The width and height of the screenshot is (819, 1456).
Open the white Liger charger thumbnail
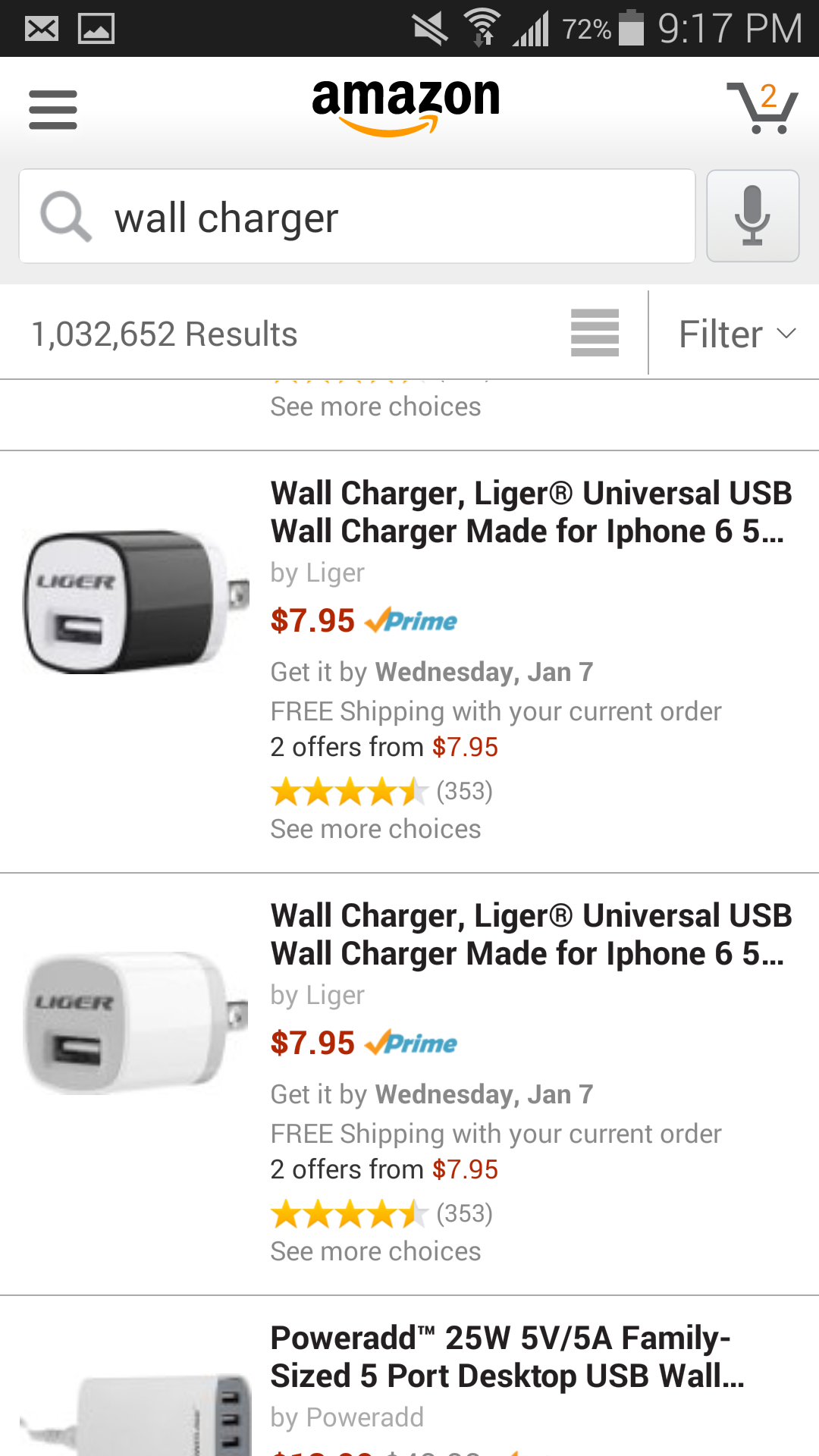[x=135, y=1022]
